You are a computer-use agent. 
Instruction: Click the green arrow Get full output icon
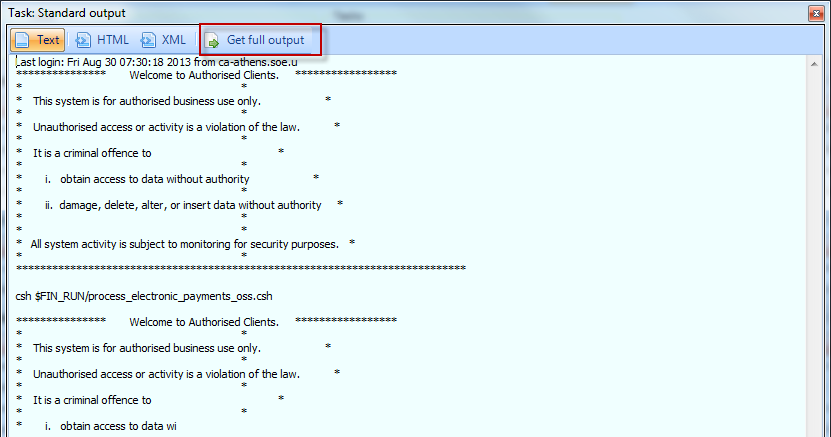[212, 40]
